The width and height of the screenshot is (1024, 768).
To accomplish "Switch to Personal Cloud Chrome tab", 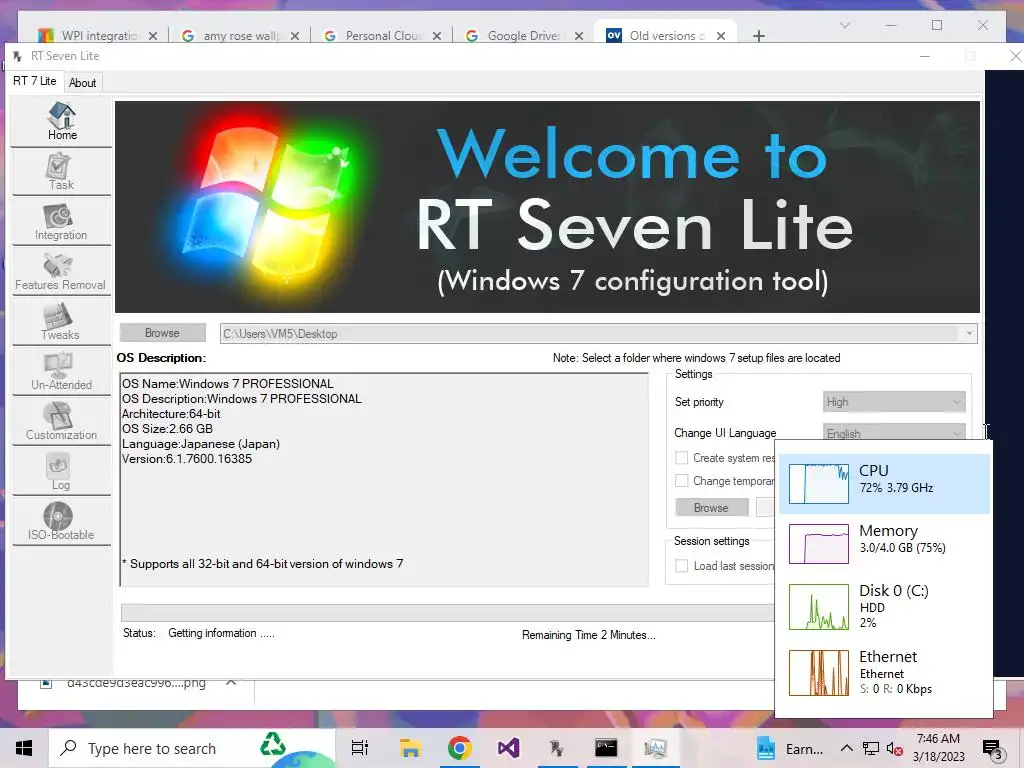I will tap(383, 35).
